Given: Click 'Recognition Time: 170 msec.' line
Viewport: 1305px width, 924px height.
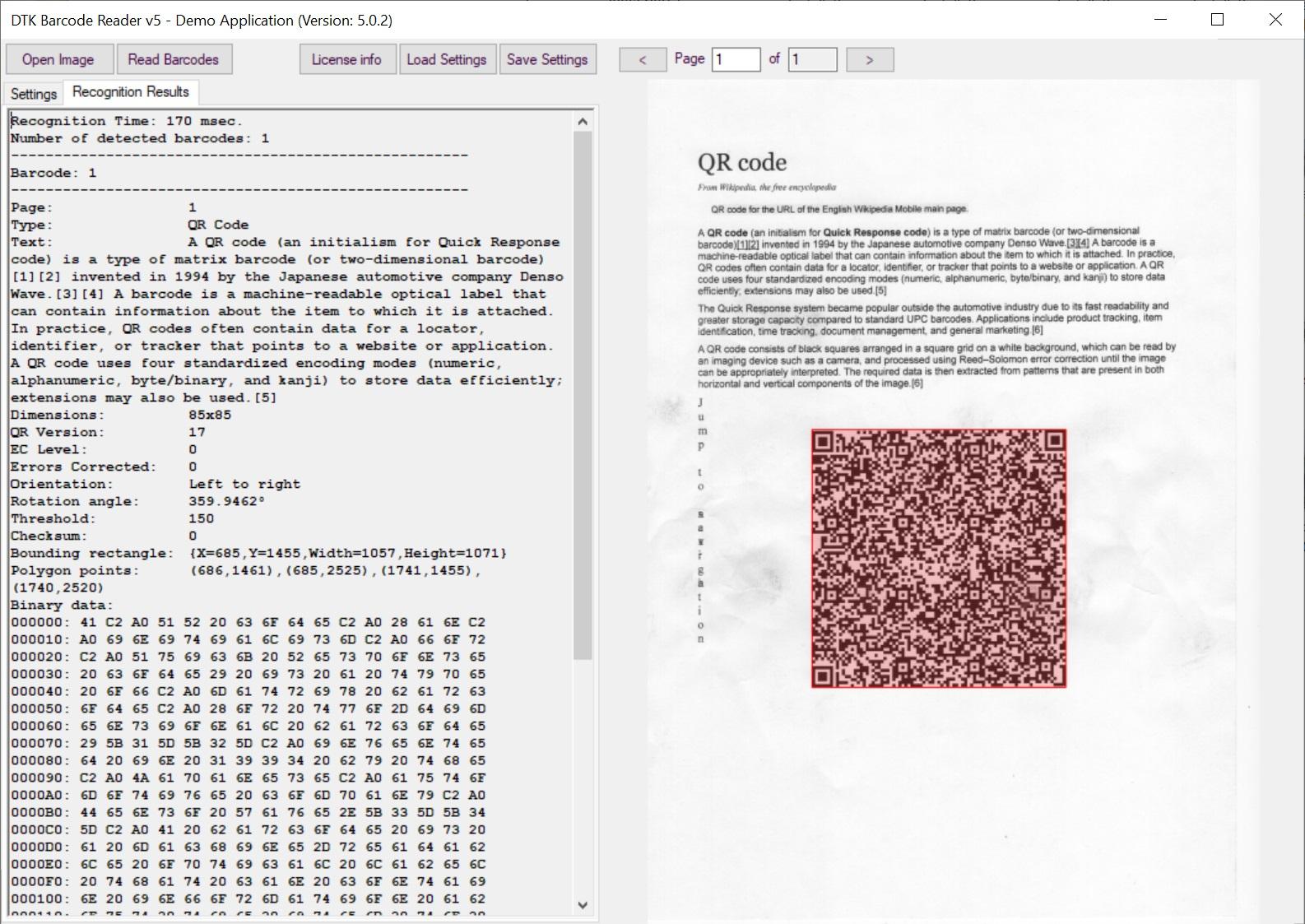Looking at the screenshot, I should point(126,121).
